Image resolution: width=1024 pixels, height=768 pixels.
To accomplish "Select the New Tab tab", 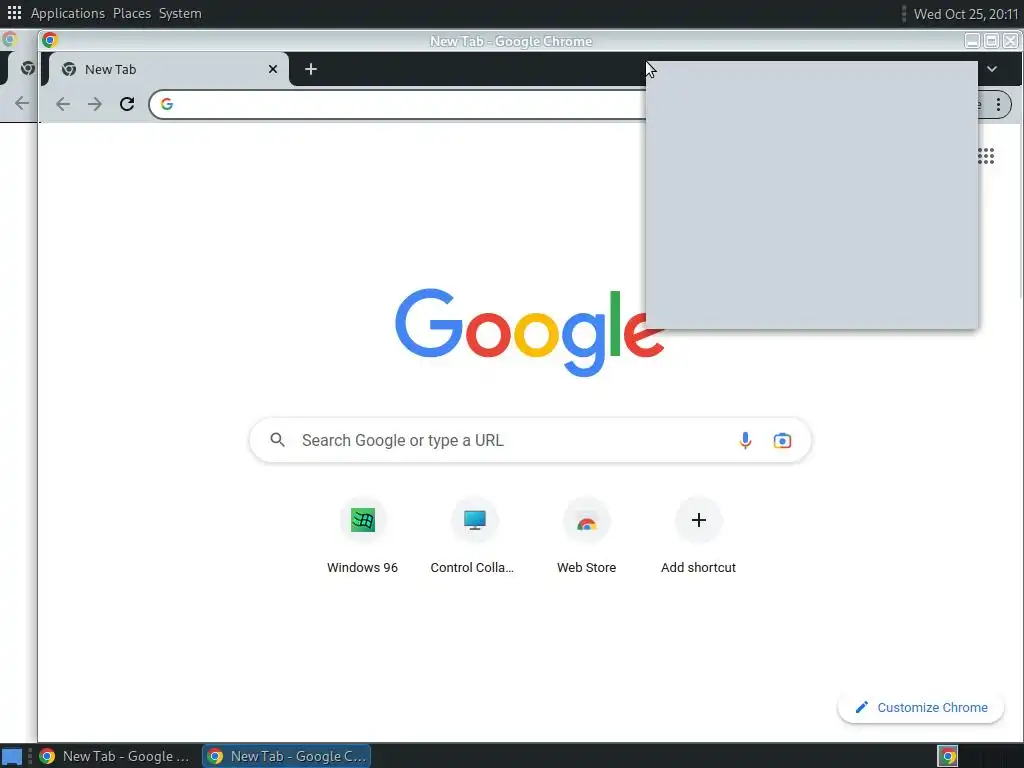I will click(x=167, y=69).
